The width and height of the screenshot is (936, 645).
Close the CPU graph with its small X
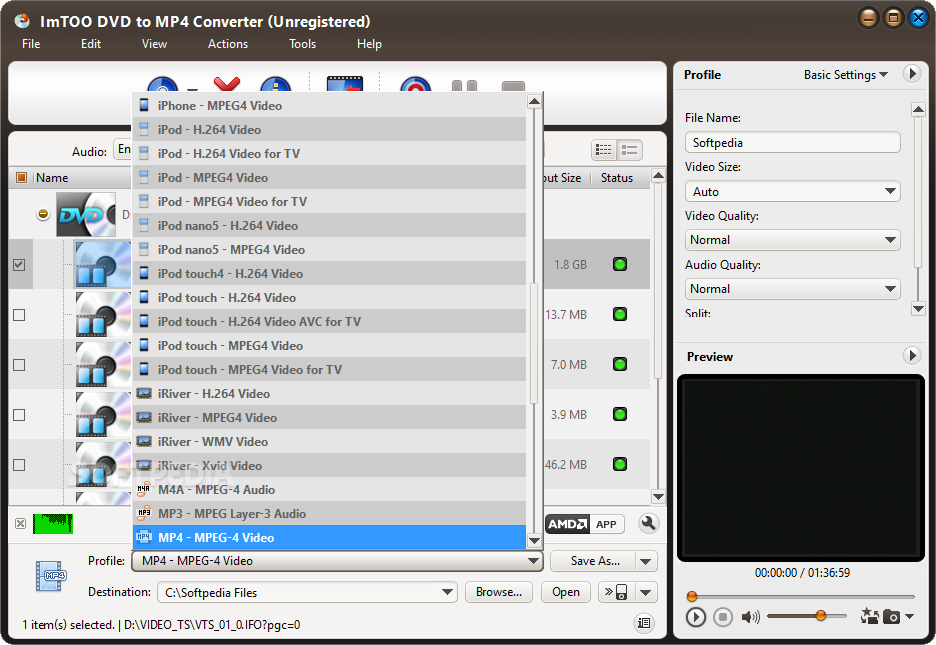coord(20,523)
